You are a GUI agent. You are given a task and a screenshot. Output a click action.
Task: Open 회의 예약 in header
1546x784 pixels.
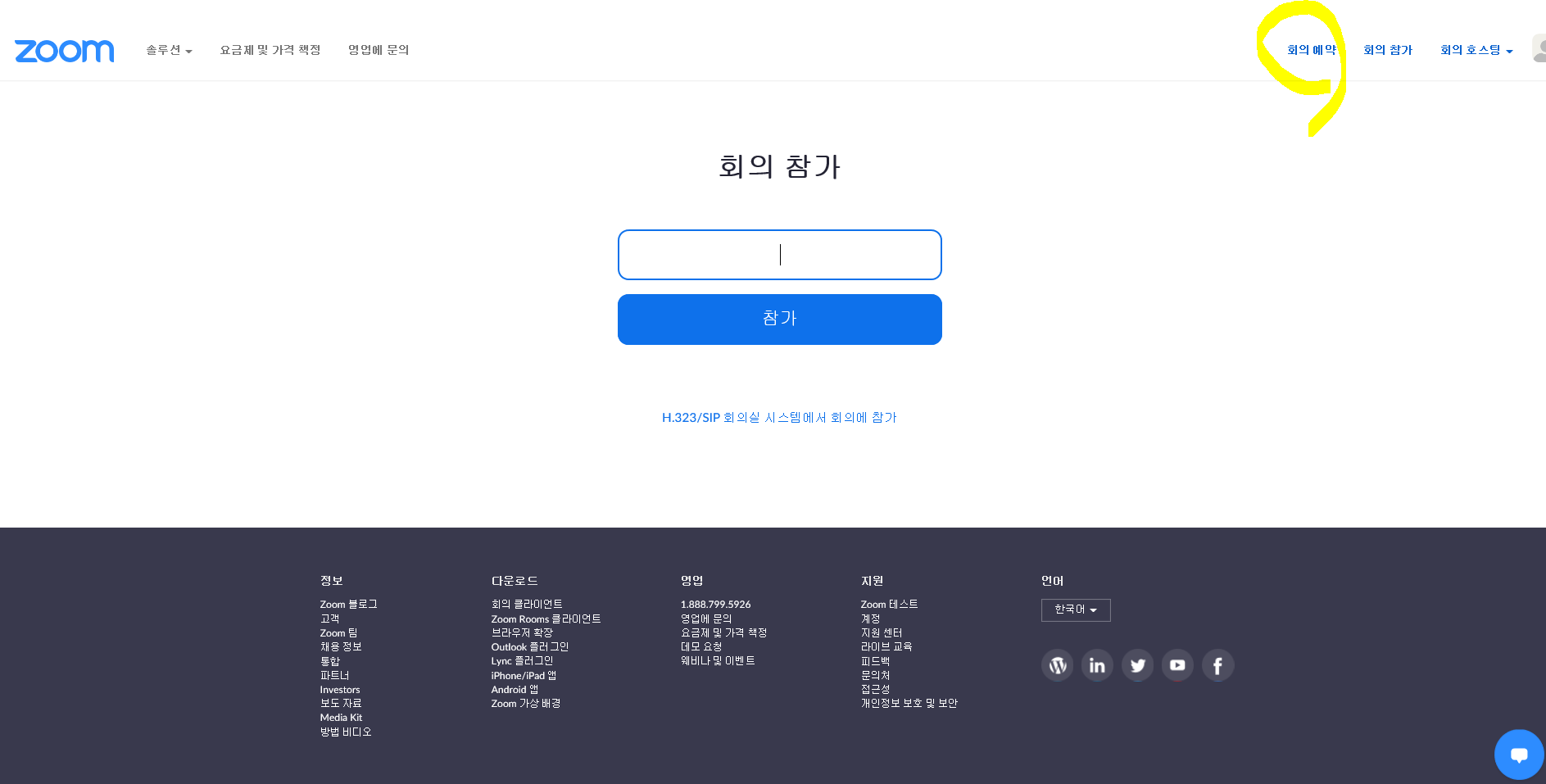[1312, 50]
